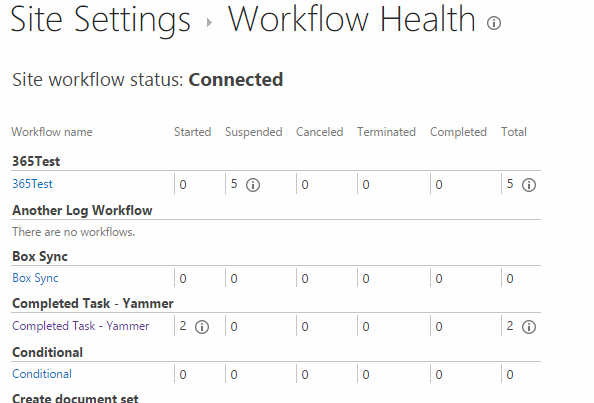Click the Completed column header

click(x=458, y=132)
